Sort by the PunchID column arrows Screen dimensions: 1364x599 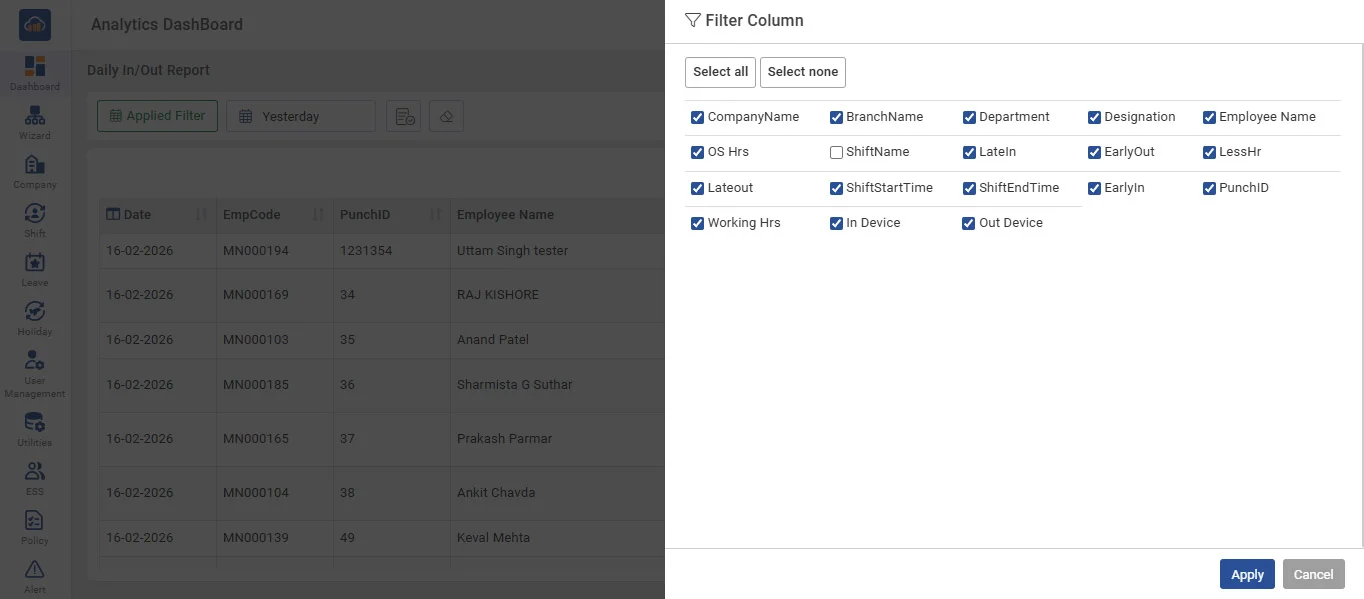pyautogui.click(x=435, y=215)
